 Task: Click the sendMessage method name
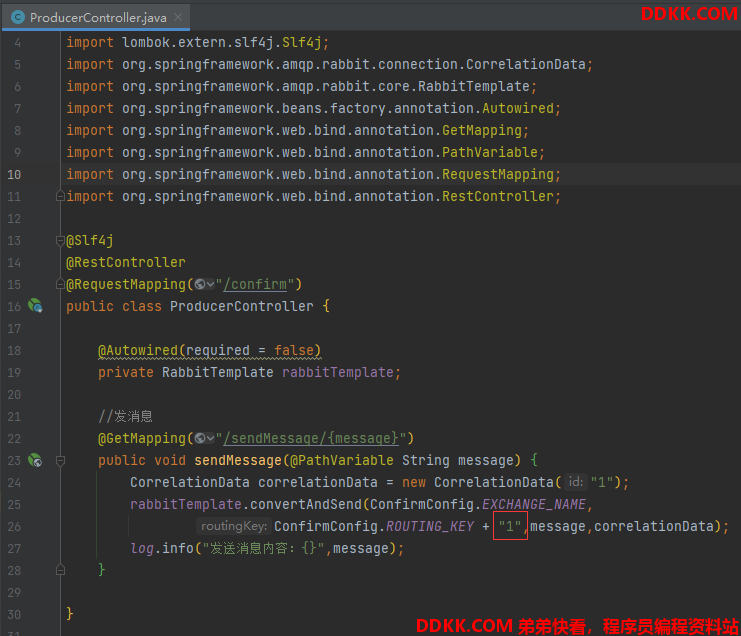pyautogui.click(x=238, y=460)
